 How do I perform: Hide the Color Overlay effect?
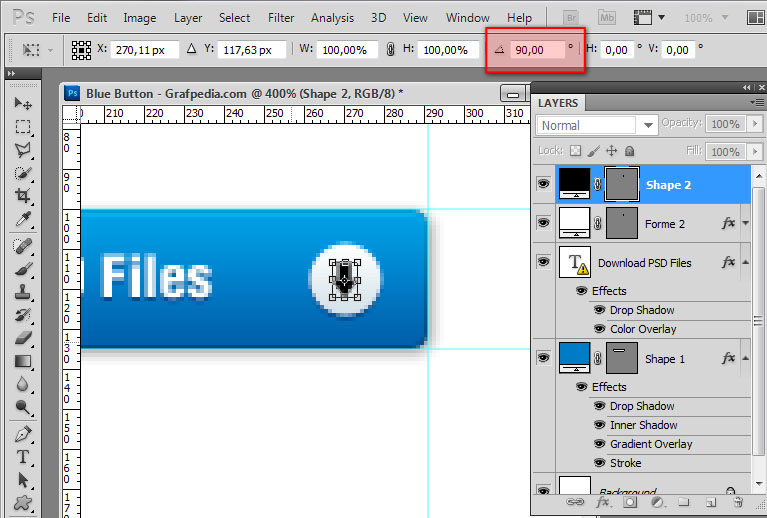600,329
